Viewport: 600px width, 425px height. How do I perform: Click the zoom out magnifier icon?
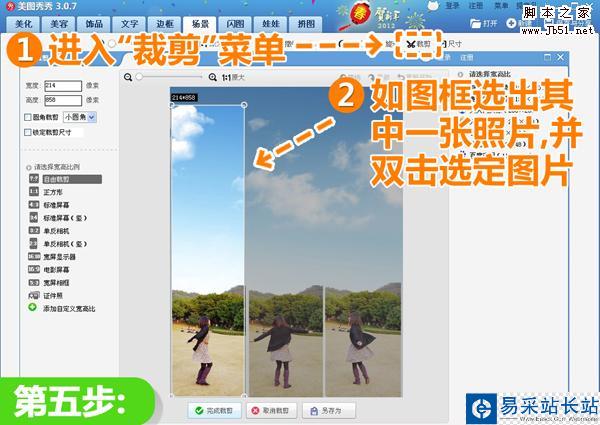click(x=128, y=77)
